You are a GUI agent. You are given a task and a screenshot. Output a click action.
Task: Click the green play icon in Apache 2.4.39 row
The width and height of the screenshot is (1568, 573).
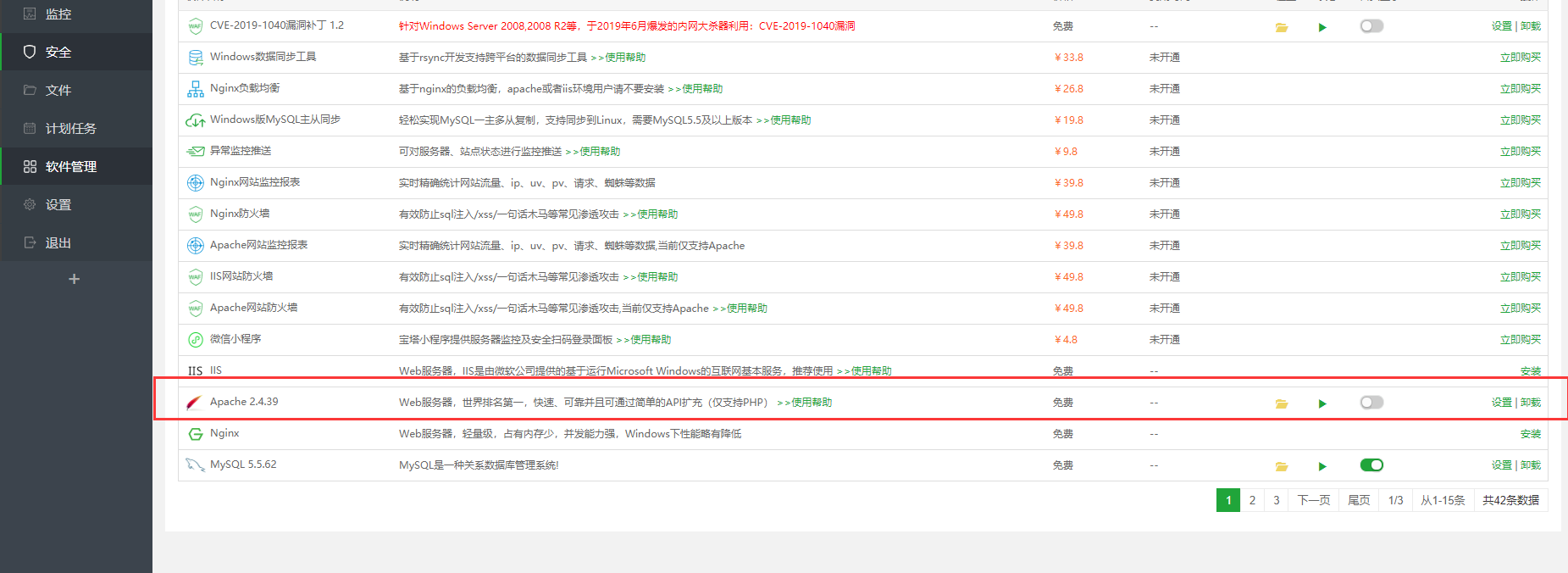[x=1322, y=403]
